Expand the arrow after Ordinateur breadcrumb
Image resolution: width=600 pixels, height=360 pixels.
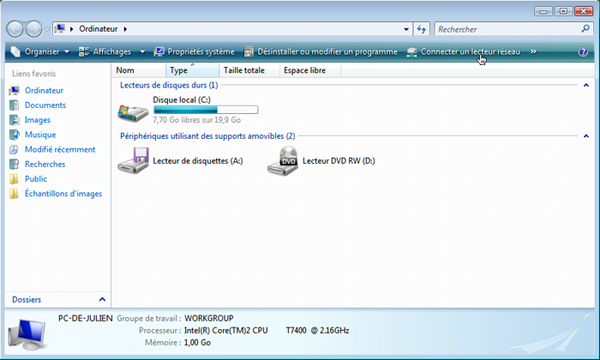point(125,29)
